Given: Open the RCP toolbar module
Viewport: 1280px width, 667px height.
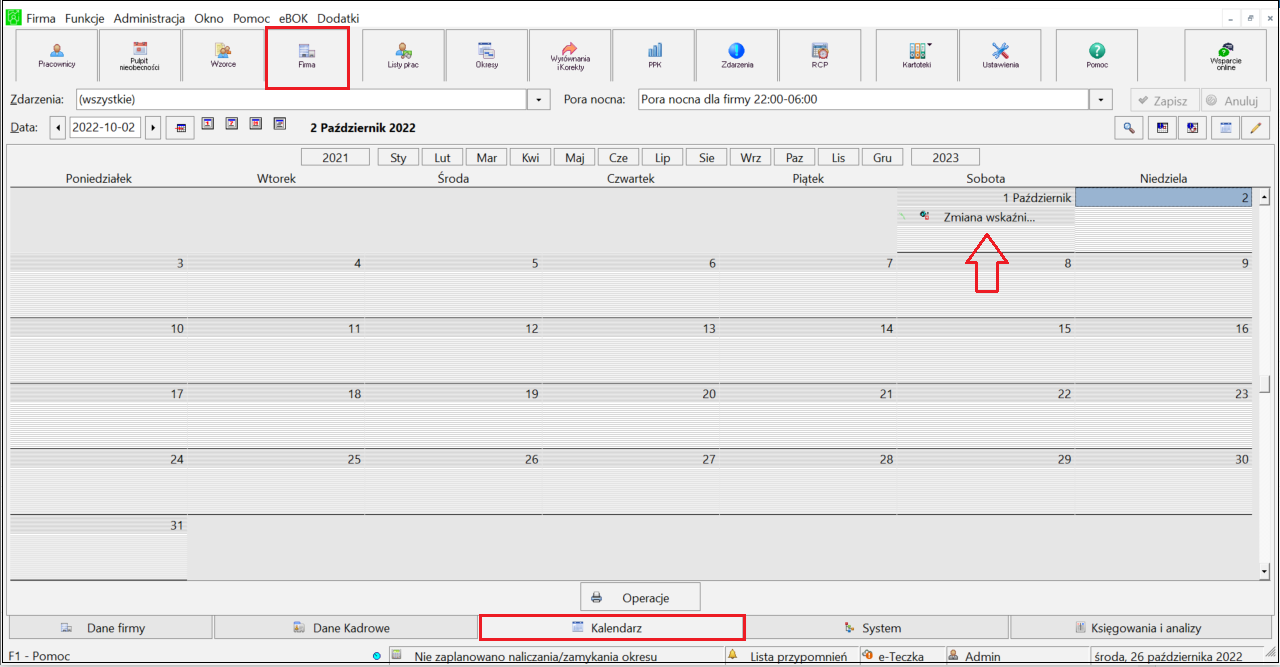Looking at the screenshot, I should click(x=820, y=56).
